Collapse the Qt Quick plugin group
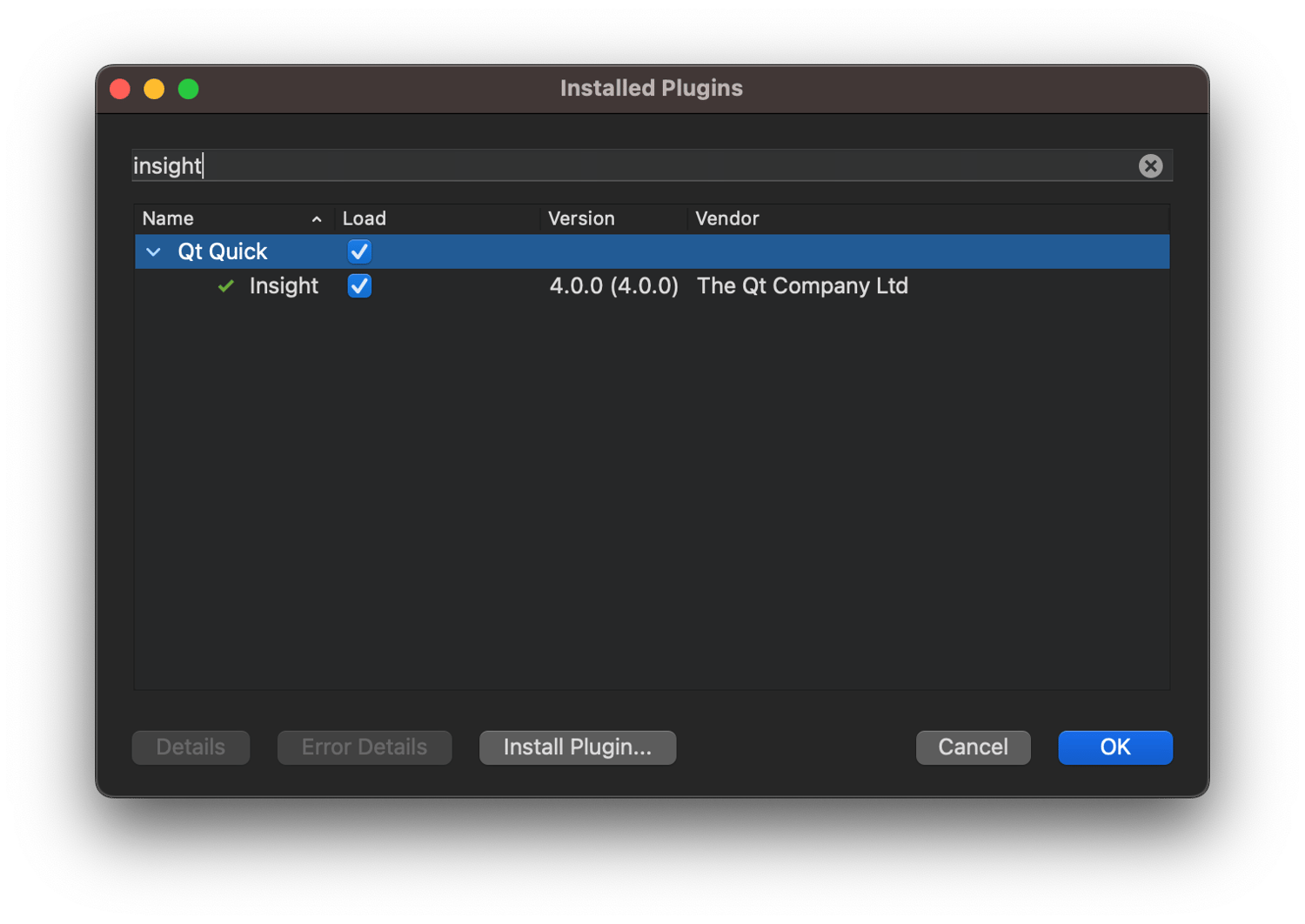 coord(153,252)
